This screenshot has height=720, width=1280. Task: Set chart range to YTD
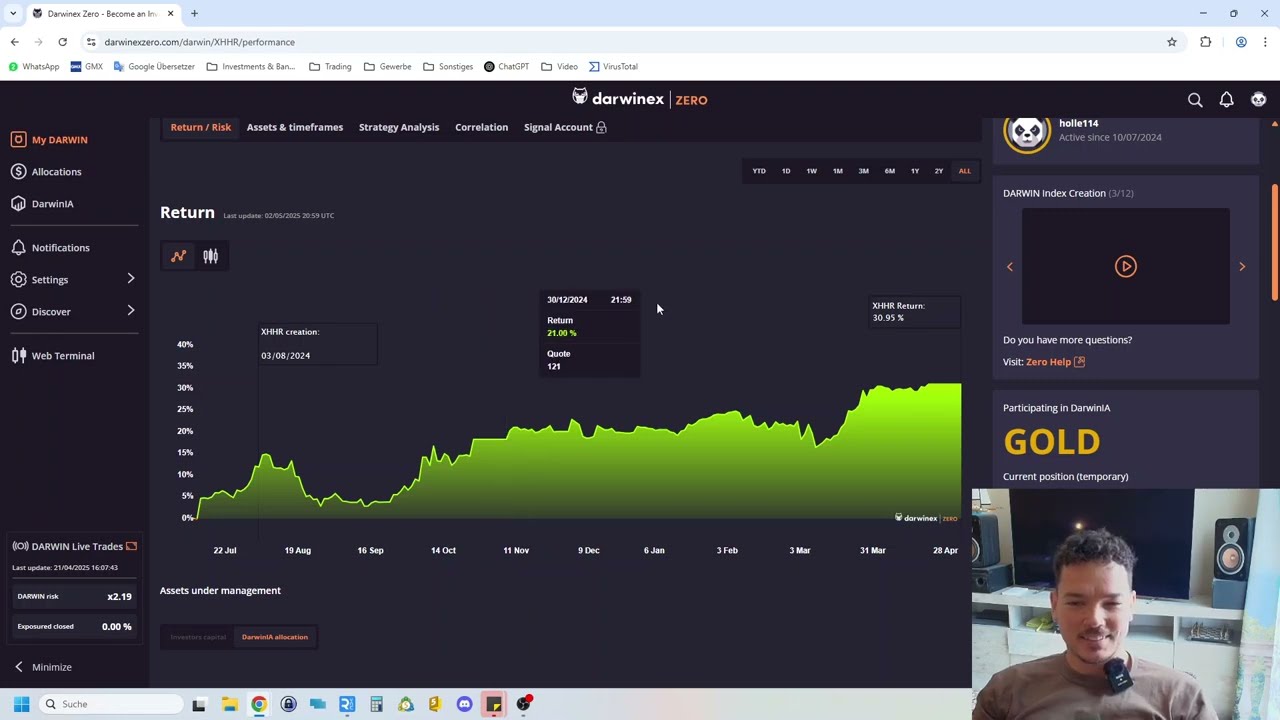(759, 171)
